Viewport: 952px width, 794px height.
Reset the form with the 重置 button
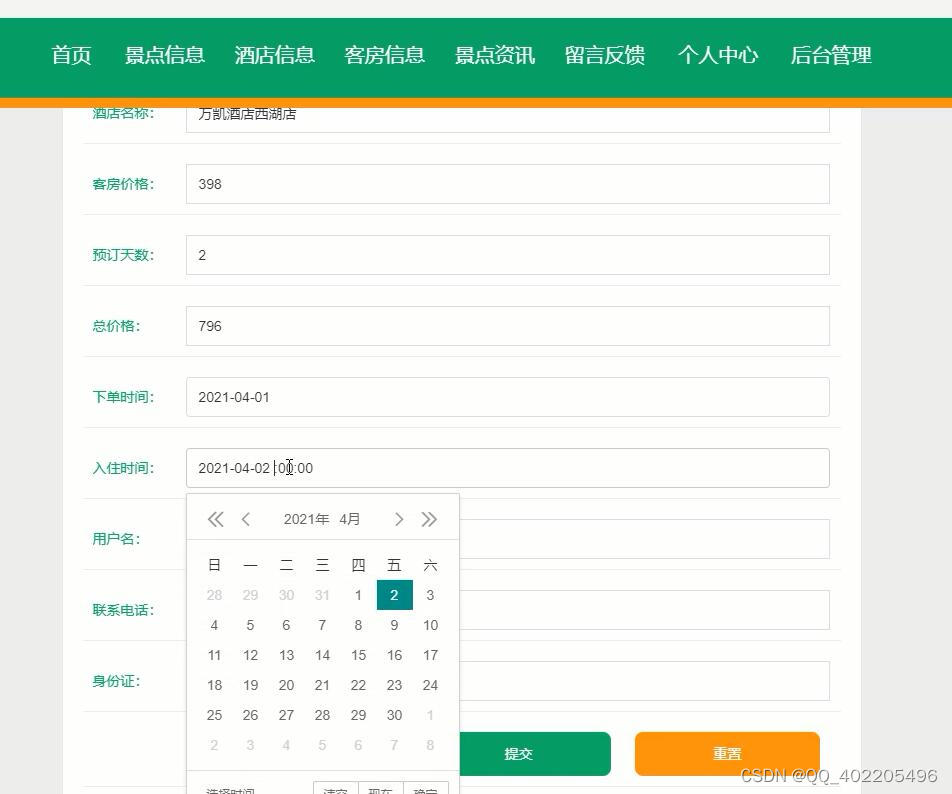pyautogui.click(x=727, y=754)
